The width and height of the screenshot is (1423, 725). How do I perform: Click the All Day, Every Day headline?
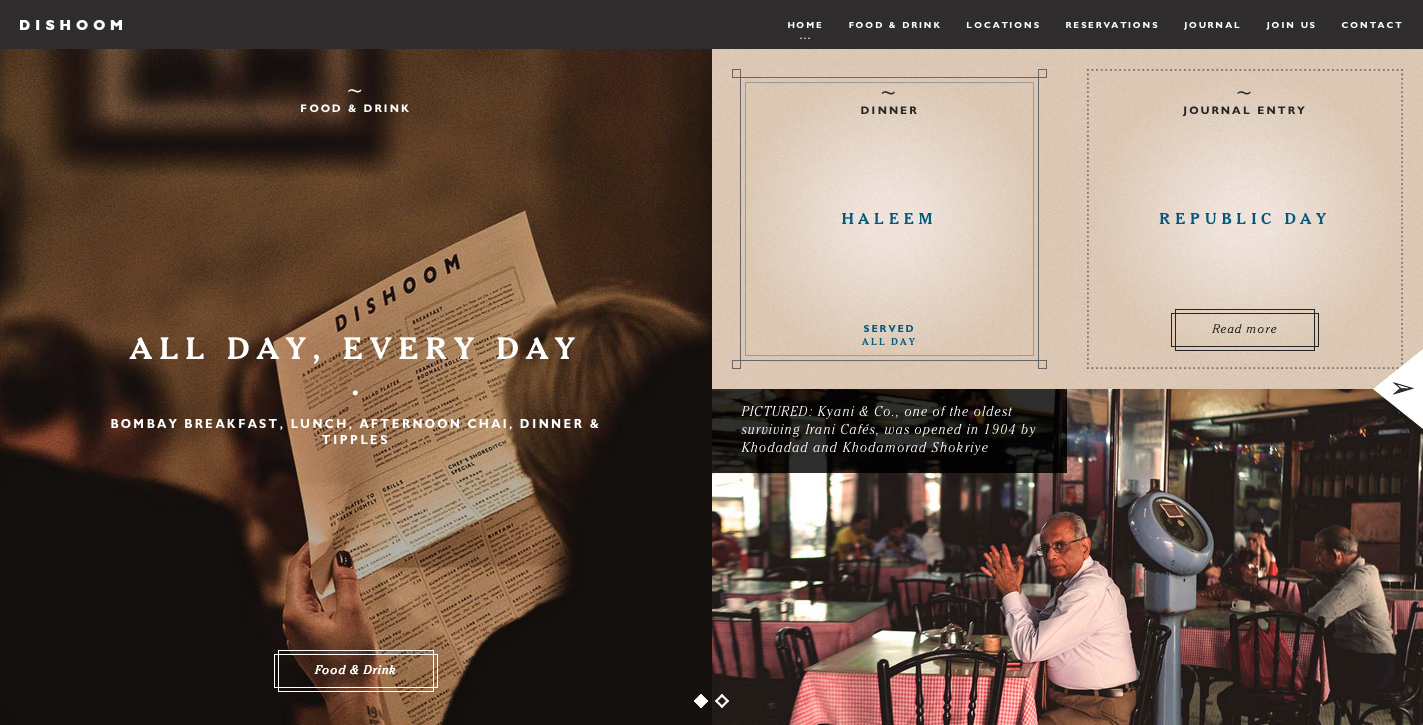pos(355,349)
